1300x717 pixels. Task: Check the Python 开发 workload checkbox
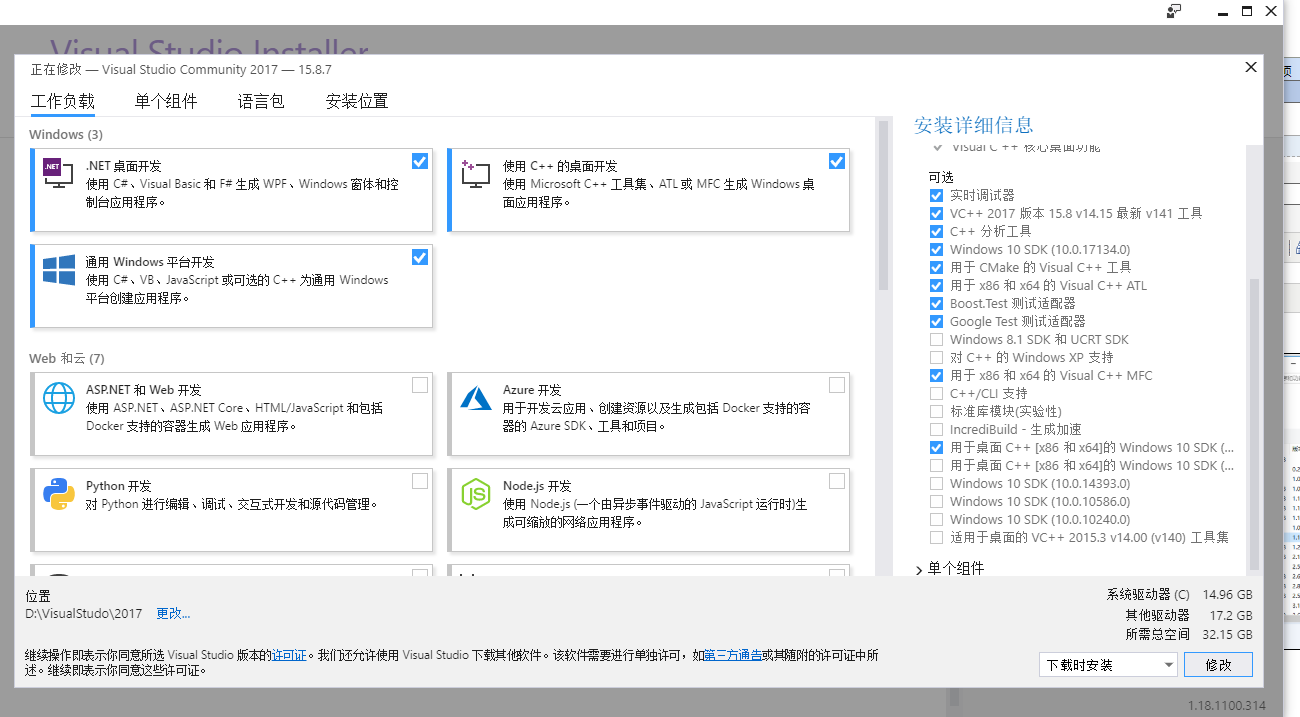point(420,481)
